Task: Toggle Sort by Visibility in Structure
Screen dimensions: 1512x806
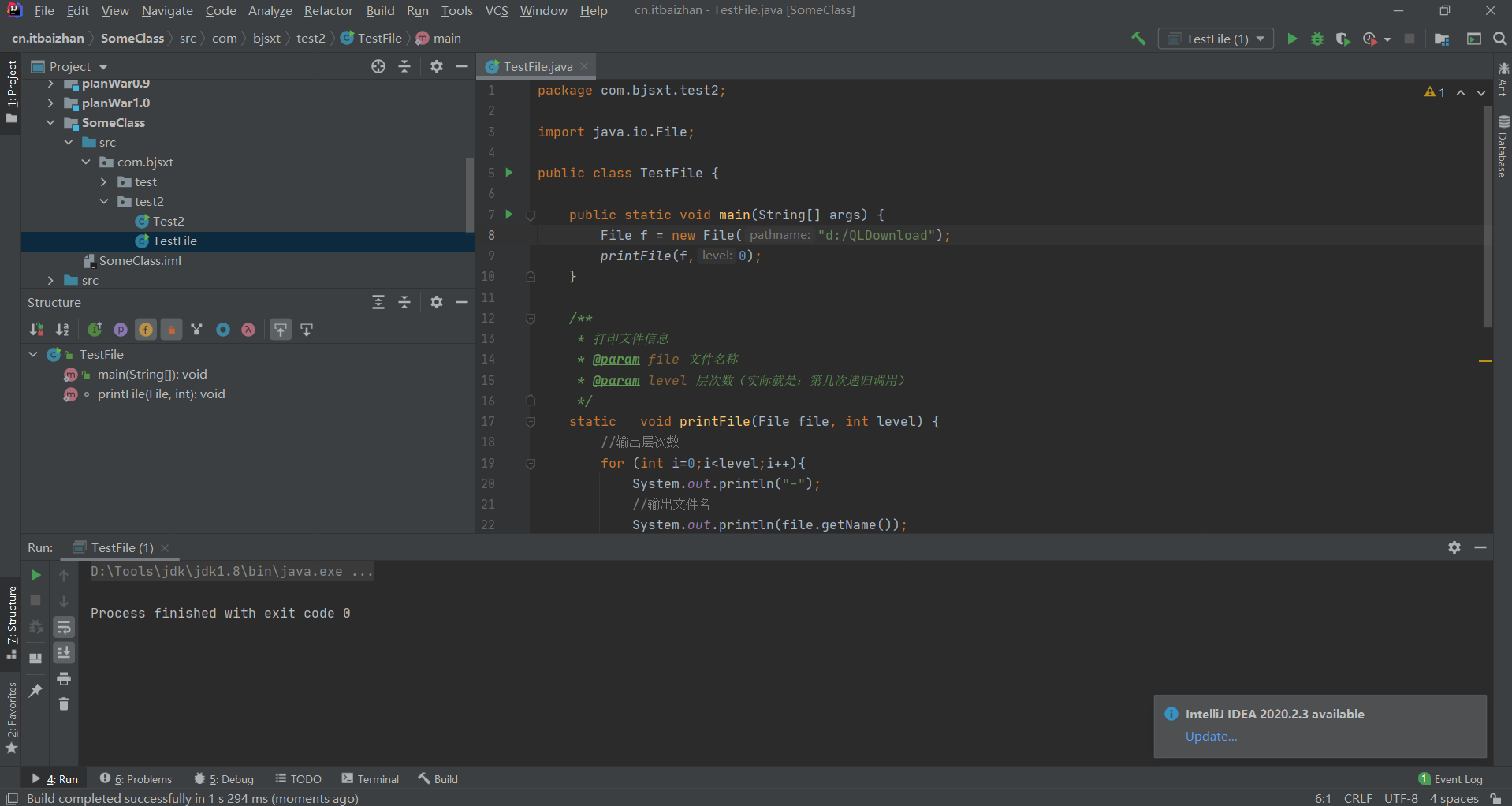Action: 36,330
